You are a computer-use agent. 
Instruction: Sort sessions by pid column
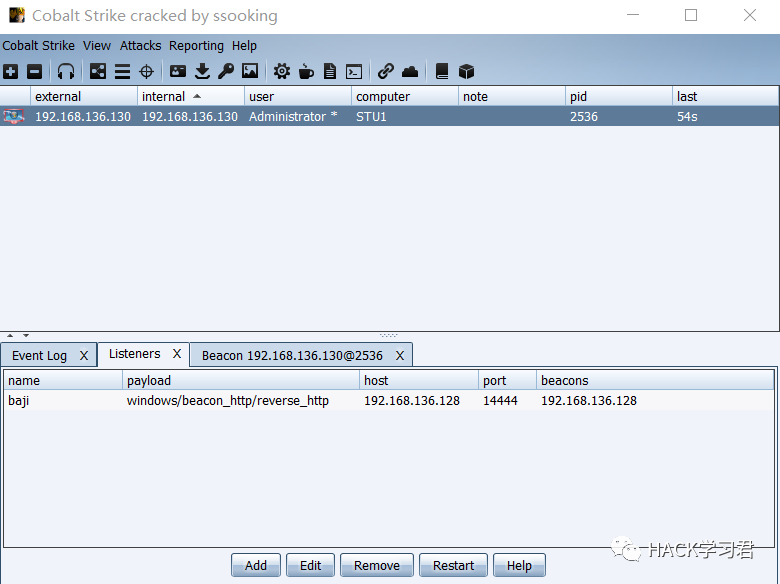point(618,96)
